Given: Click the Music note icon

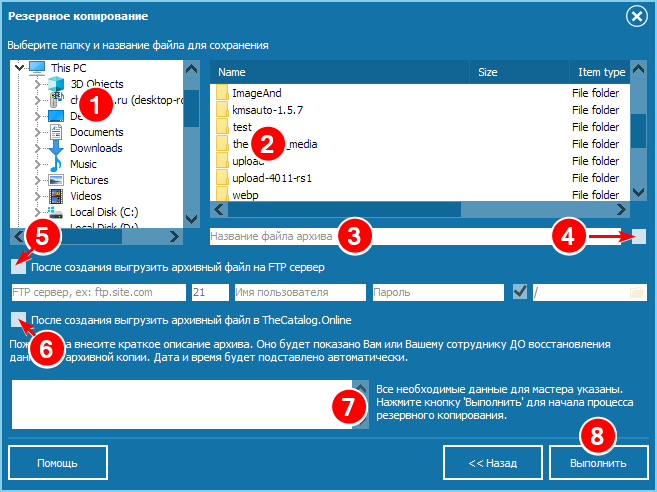Looking at the screenshot, I should pyautogui.click(x=56, y=164).
